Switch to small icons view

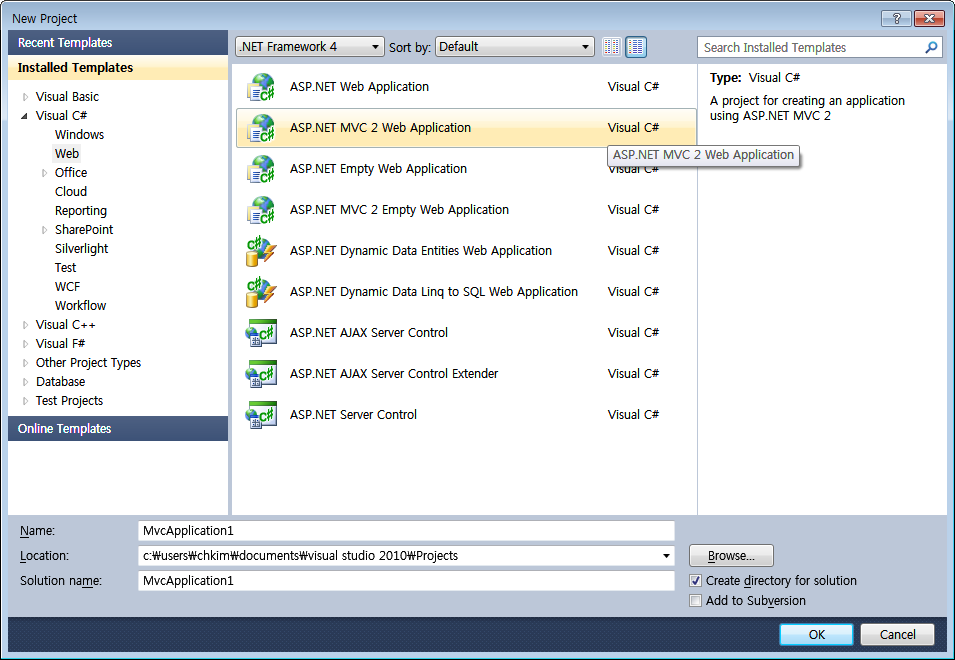point(611,47)
